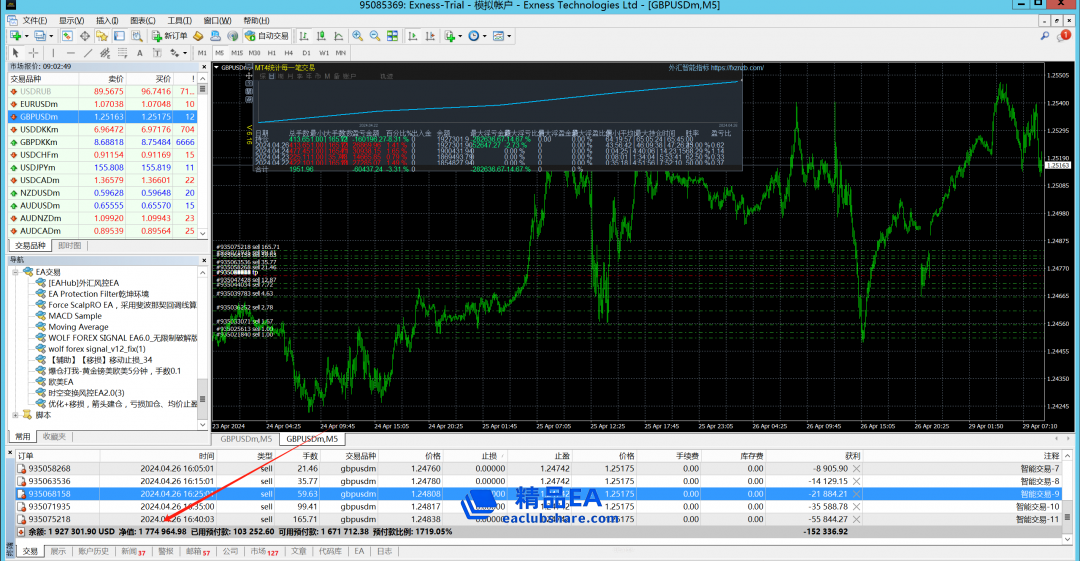1080x561 pixels.
Task: Select the crosshair tool
Action: coord(35,52)
